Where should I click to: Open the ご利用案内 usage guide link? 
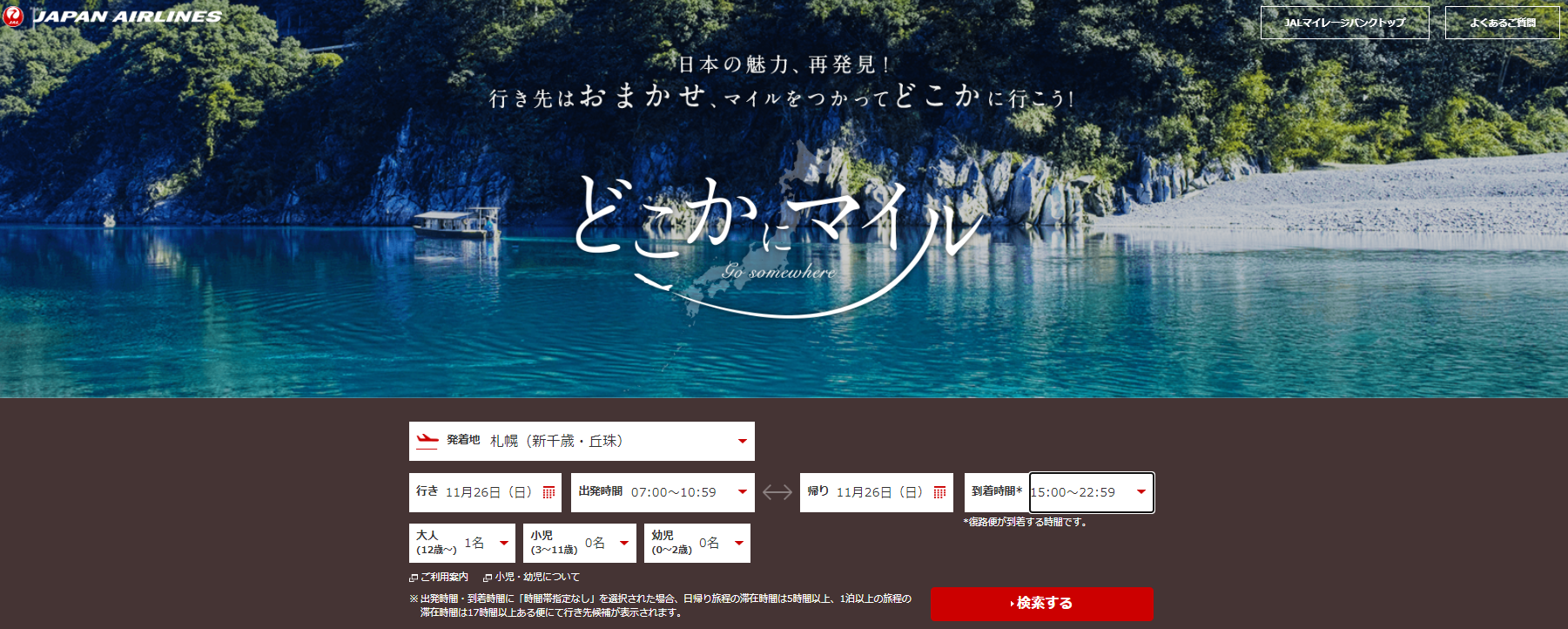pos(444,577)
